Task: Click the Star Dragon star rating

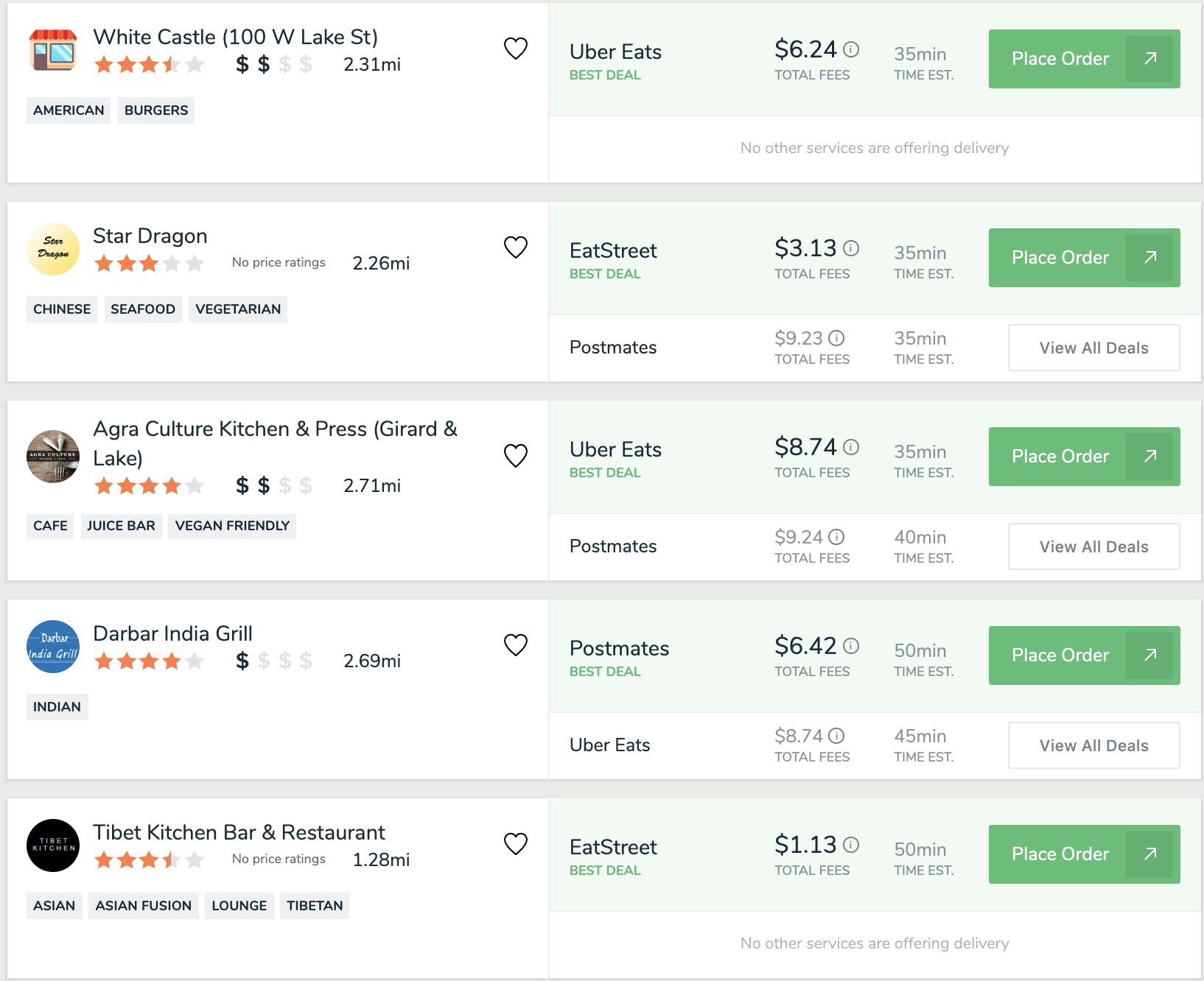Action: [x=150, y=264]
